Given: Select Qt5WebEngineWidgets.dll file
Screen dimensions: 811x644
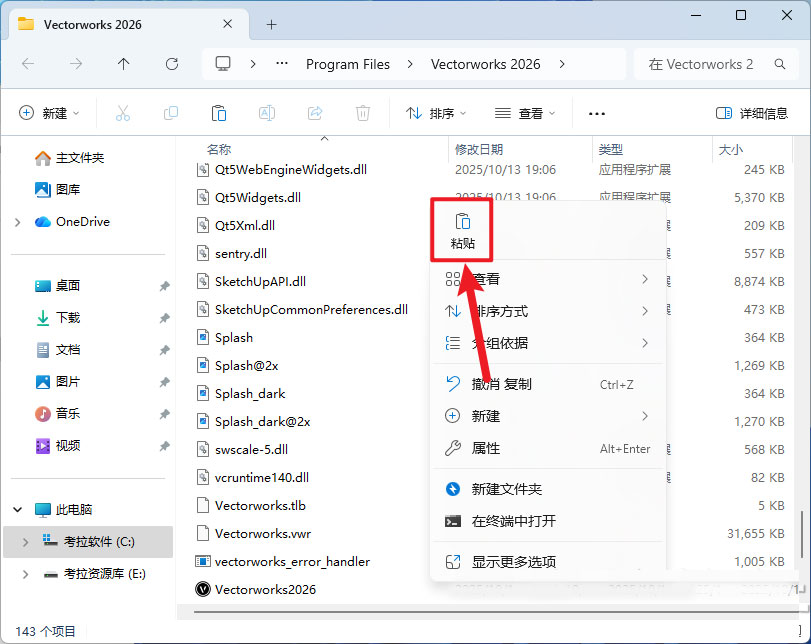Looking at the screenshot, I should [x=281, y=170].
